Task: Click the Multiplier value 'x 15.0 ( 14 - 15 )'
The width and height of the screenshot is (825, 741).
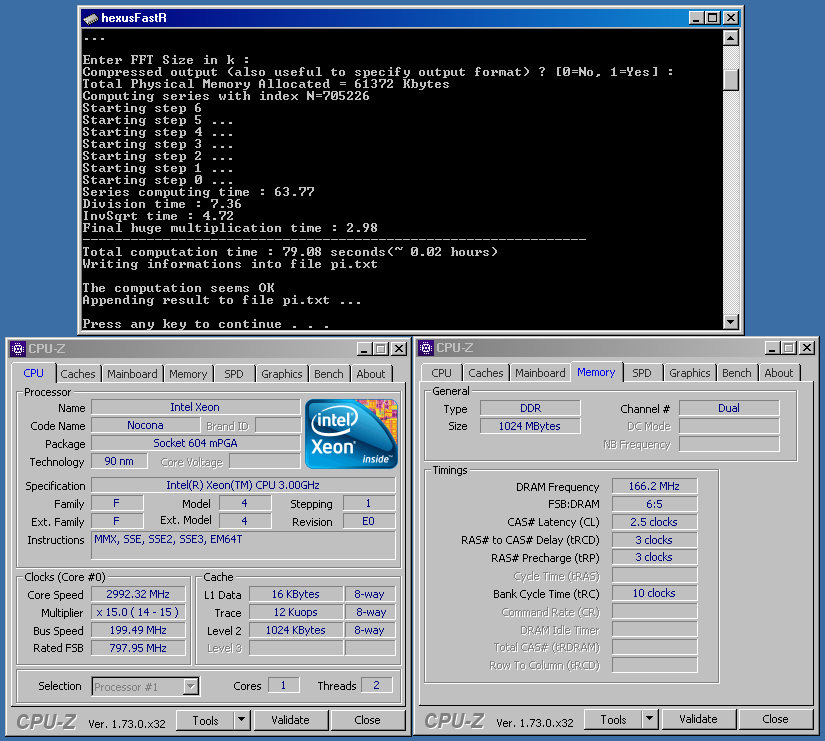Action: (x=138, y=612)
